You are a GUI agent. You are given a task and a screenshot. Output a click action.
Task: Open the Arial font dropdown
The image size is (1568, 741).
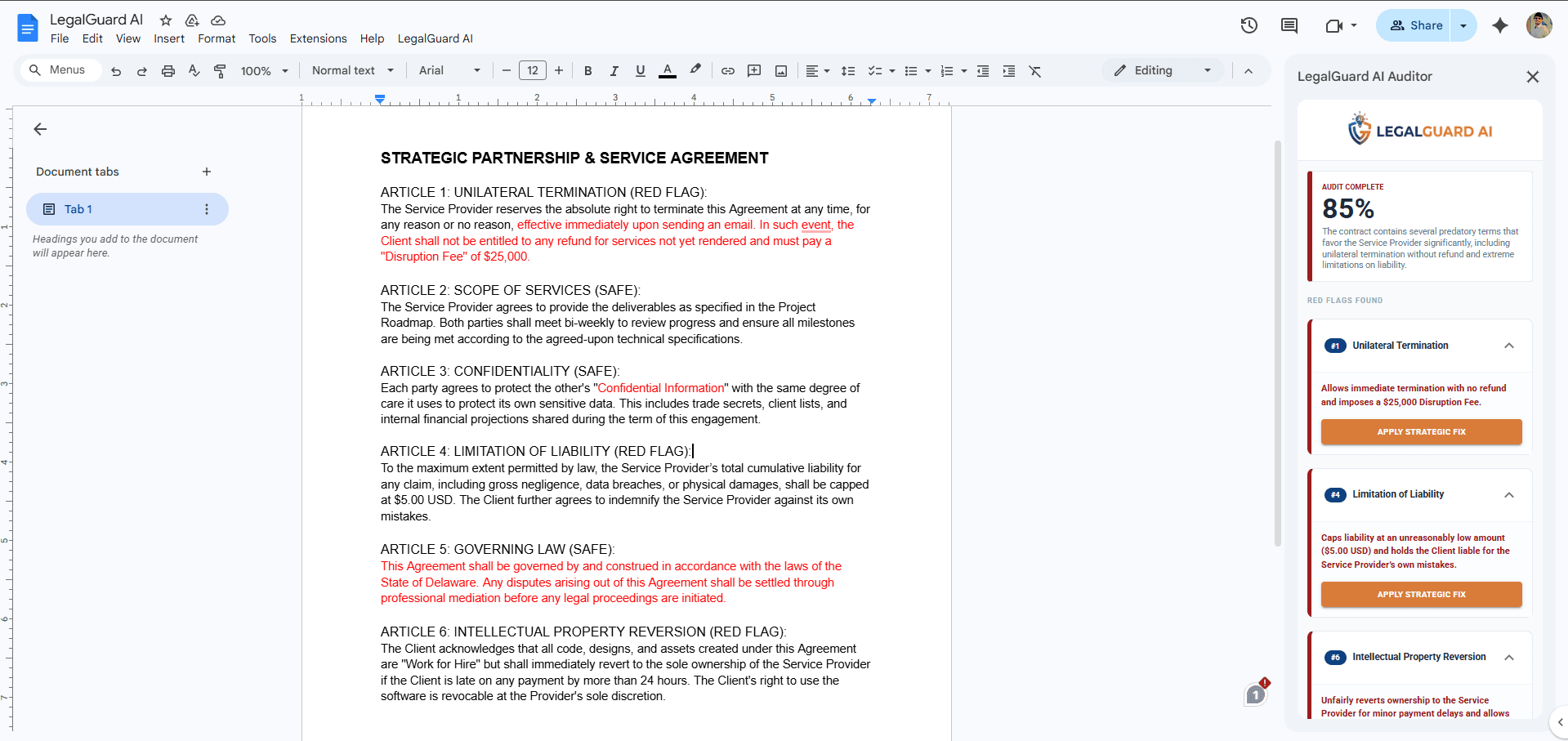point(450,71)
